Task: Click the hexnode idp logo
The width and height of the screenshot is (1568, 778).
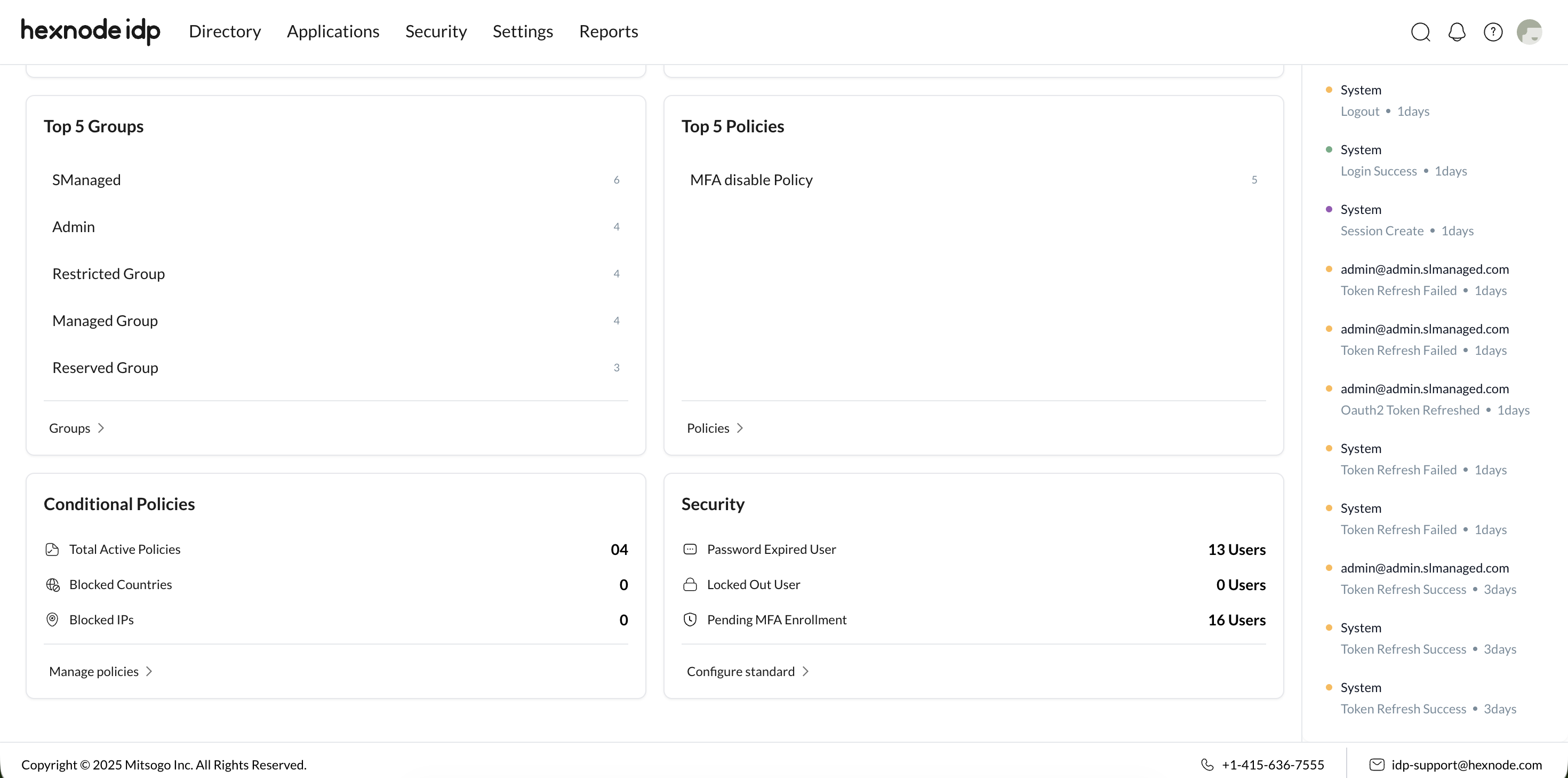Action: coord(90,31)
